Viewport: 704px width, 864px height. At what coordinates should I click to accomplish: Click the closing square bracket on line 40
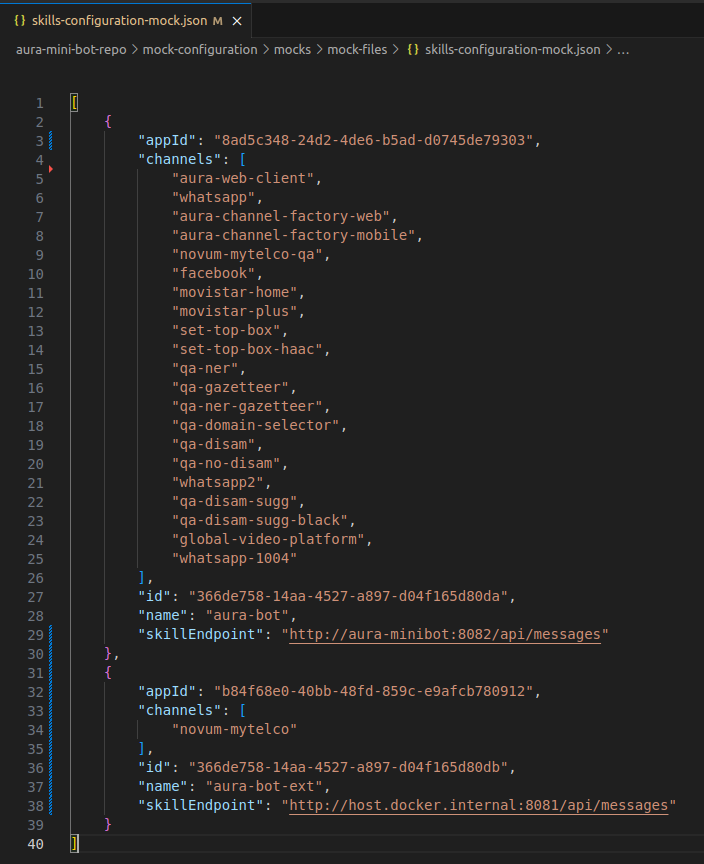click(74, 844)
